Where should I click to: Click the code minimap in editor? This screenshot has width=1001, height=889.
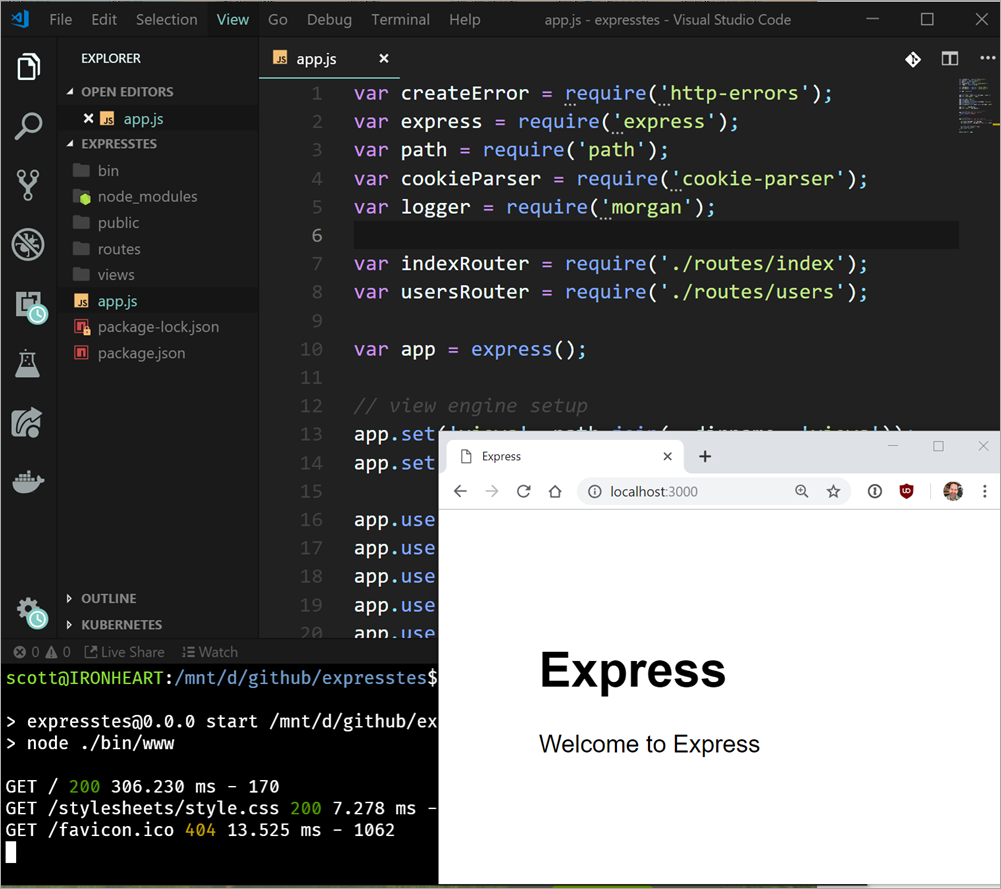(x=975, y=105)
